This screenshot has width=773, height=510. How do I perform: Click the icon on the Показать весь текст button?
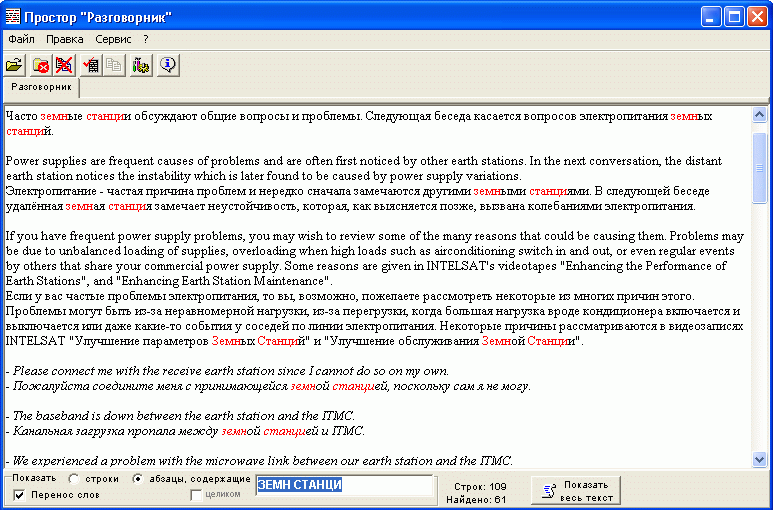(x=548, y=489)
